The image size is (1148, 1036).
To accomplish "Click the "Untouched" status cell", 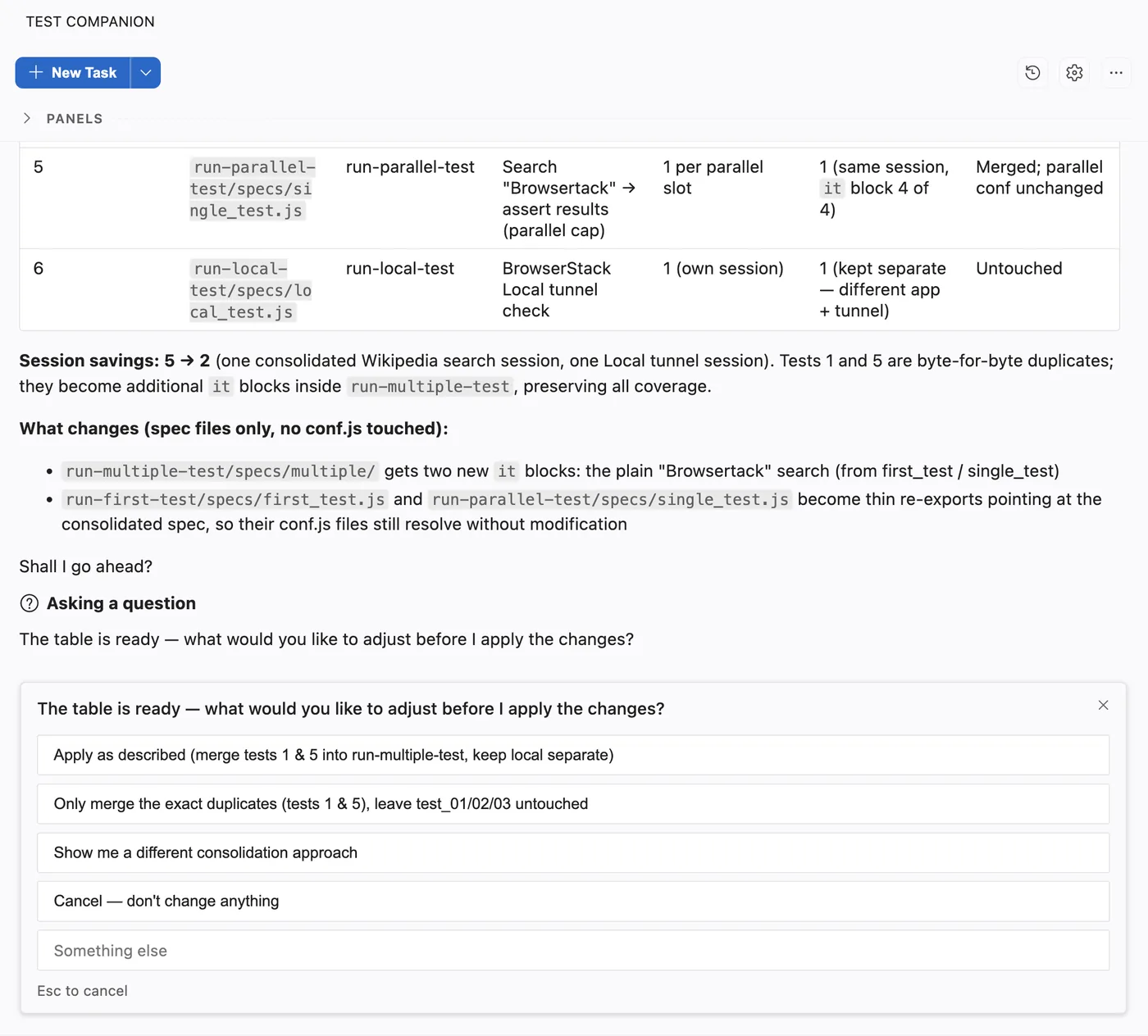I will 1019,269.
